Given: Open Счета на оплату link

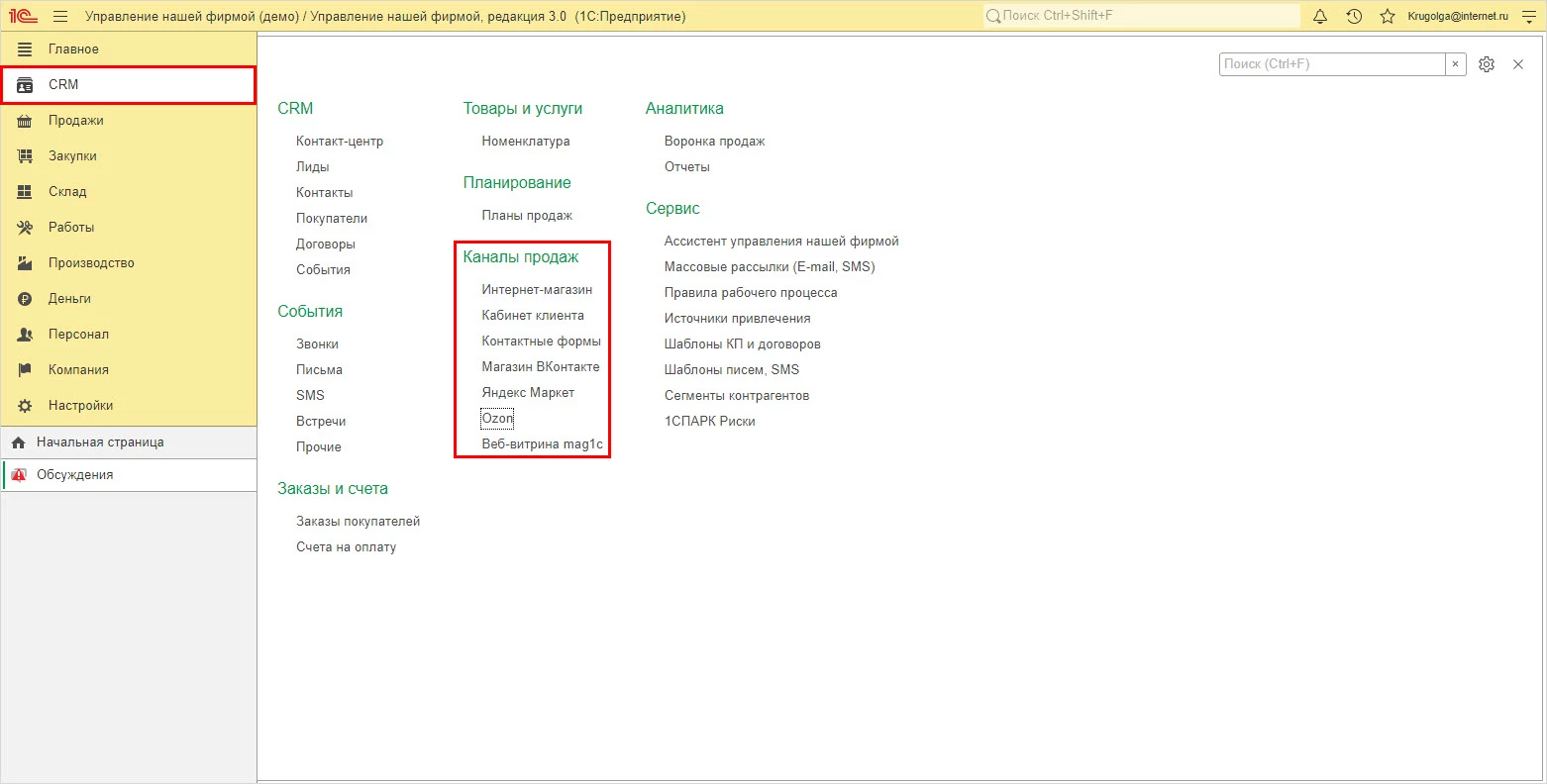Looking at the screenshot, I should click(346, 547).
